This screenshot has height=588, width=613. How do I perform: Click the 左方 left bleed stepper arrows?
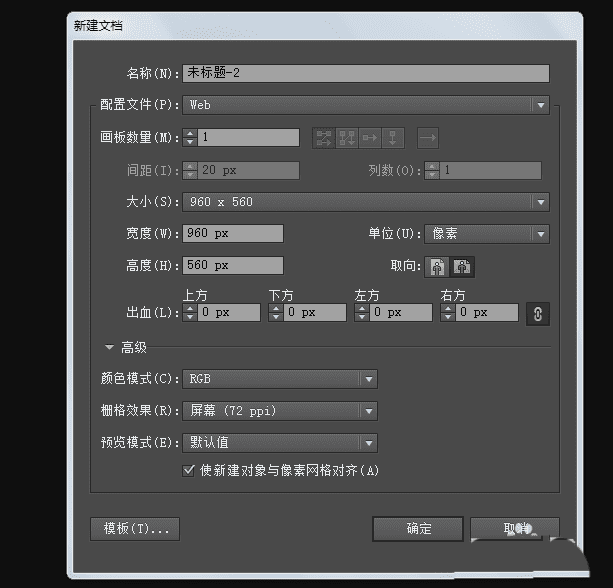[362, 312]
